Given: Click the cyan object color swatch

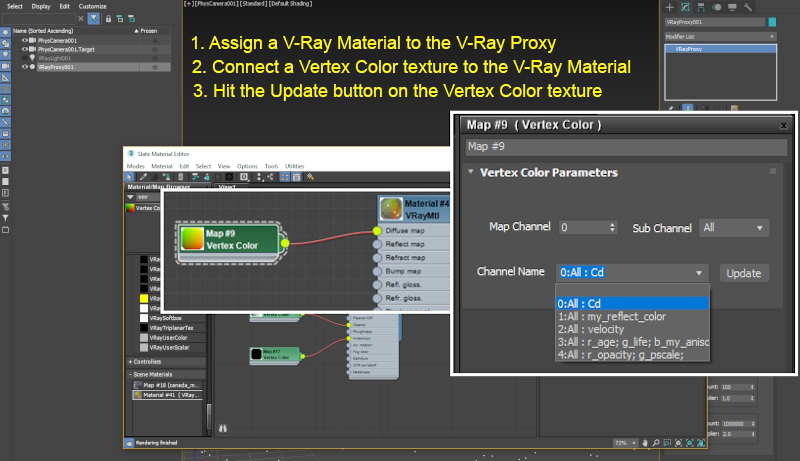Looking at the screenshot, I should pyautogui.click(x=771, y=21).
